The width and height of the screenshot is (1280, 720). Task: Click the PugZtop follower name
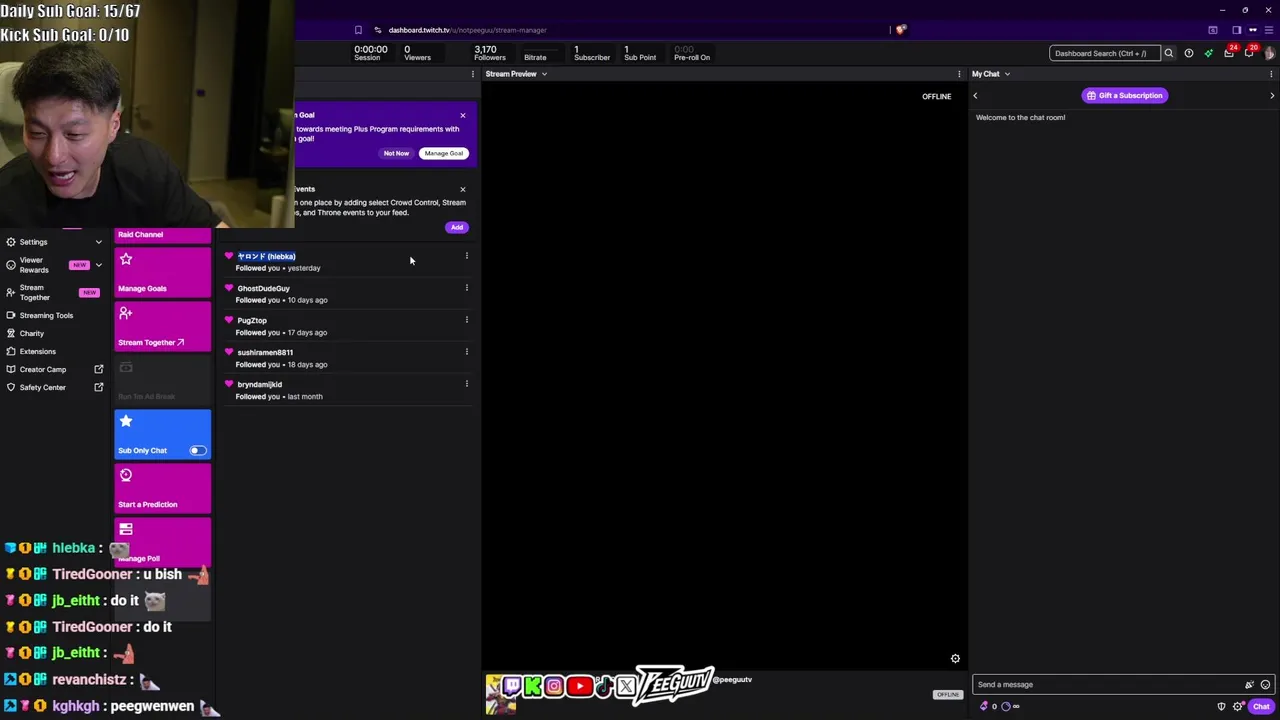(252, 320)
